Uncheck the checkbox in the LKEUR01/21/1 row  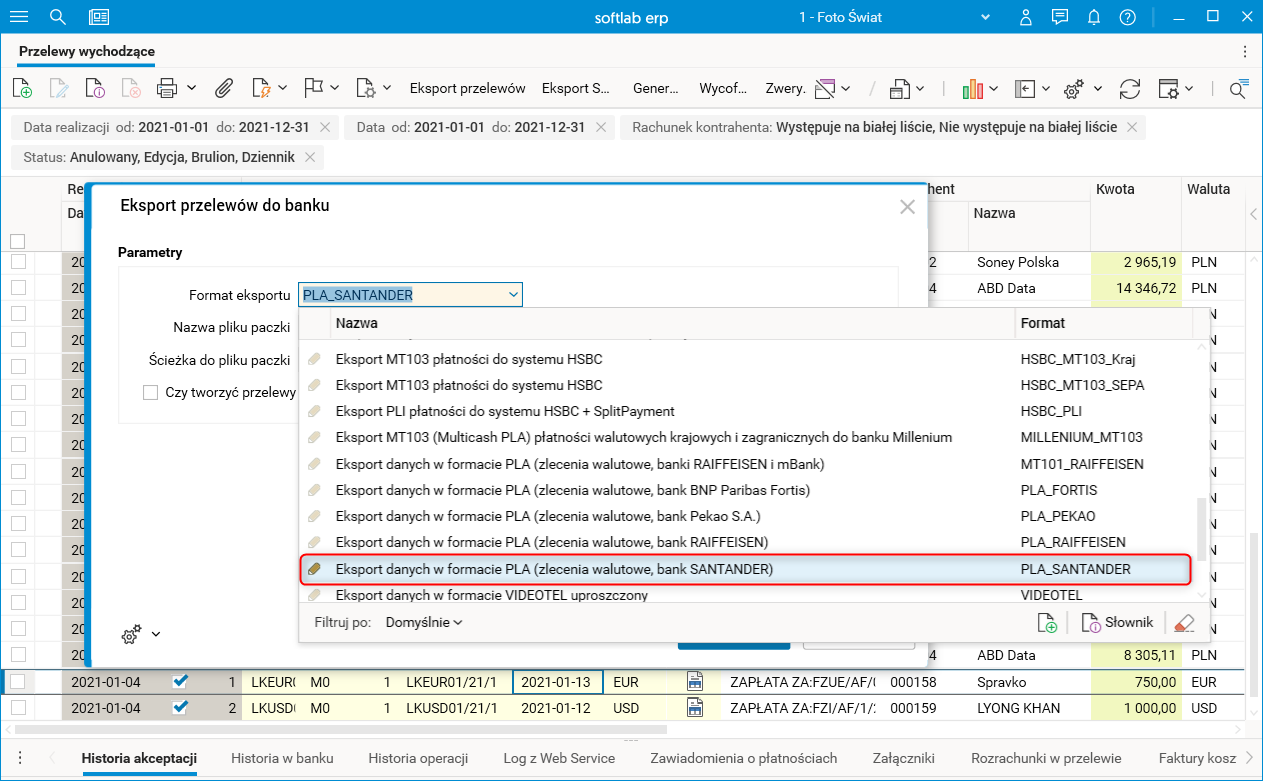pyautogui.click(x=180, y=681)
